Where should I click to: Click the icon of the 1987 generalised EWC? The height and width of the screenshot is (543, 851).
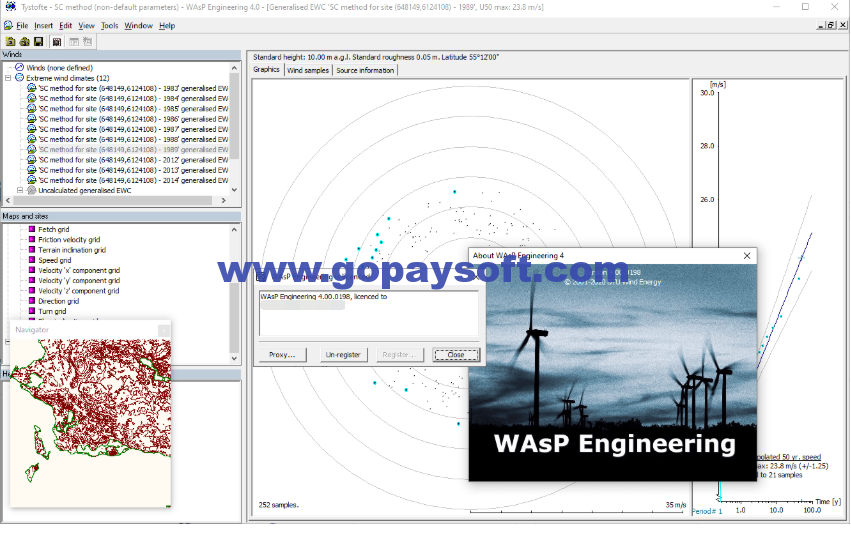(x=31, y=129)
